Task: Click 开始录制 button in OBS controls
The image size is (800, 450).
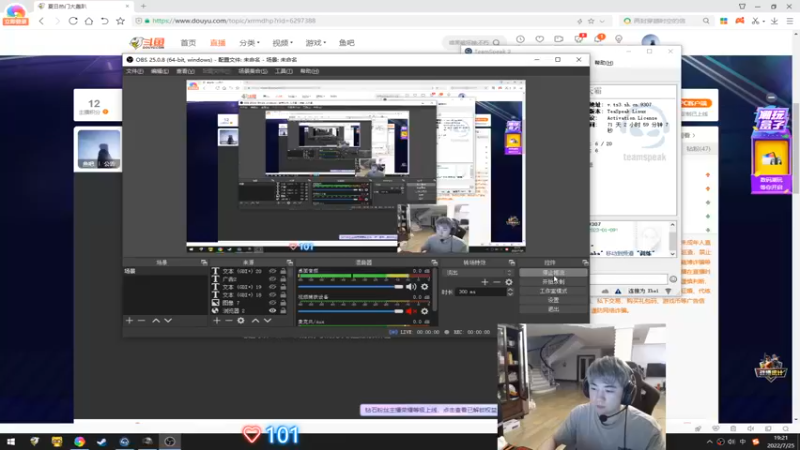Action: (x=553, y=282)
